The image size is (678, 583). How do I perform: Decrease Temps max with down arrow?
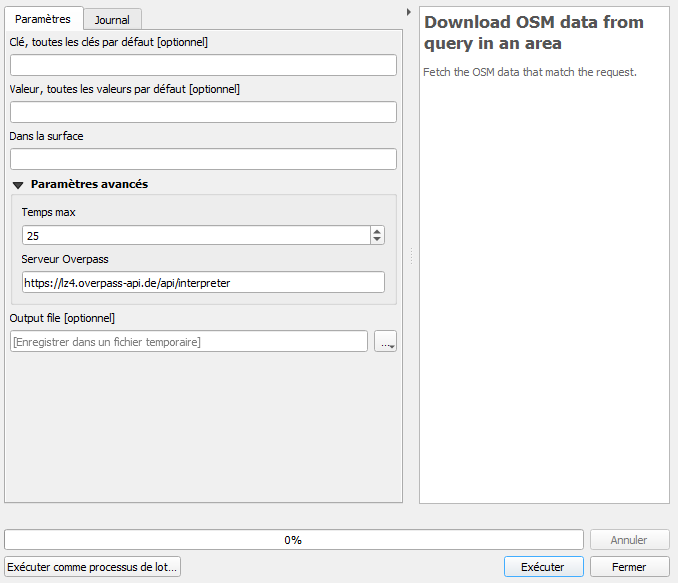[x=377, y=240]
